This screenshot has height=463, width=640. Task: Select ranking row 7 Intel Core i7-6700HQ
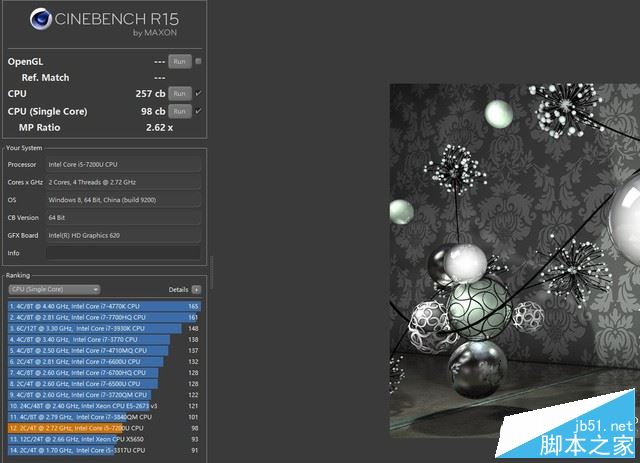click(104, 373)
